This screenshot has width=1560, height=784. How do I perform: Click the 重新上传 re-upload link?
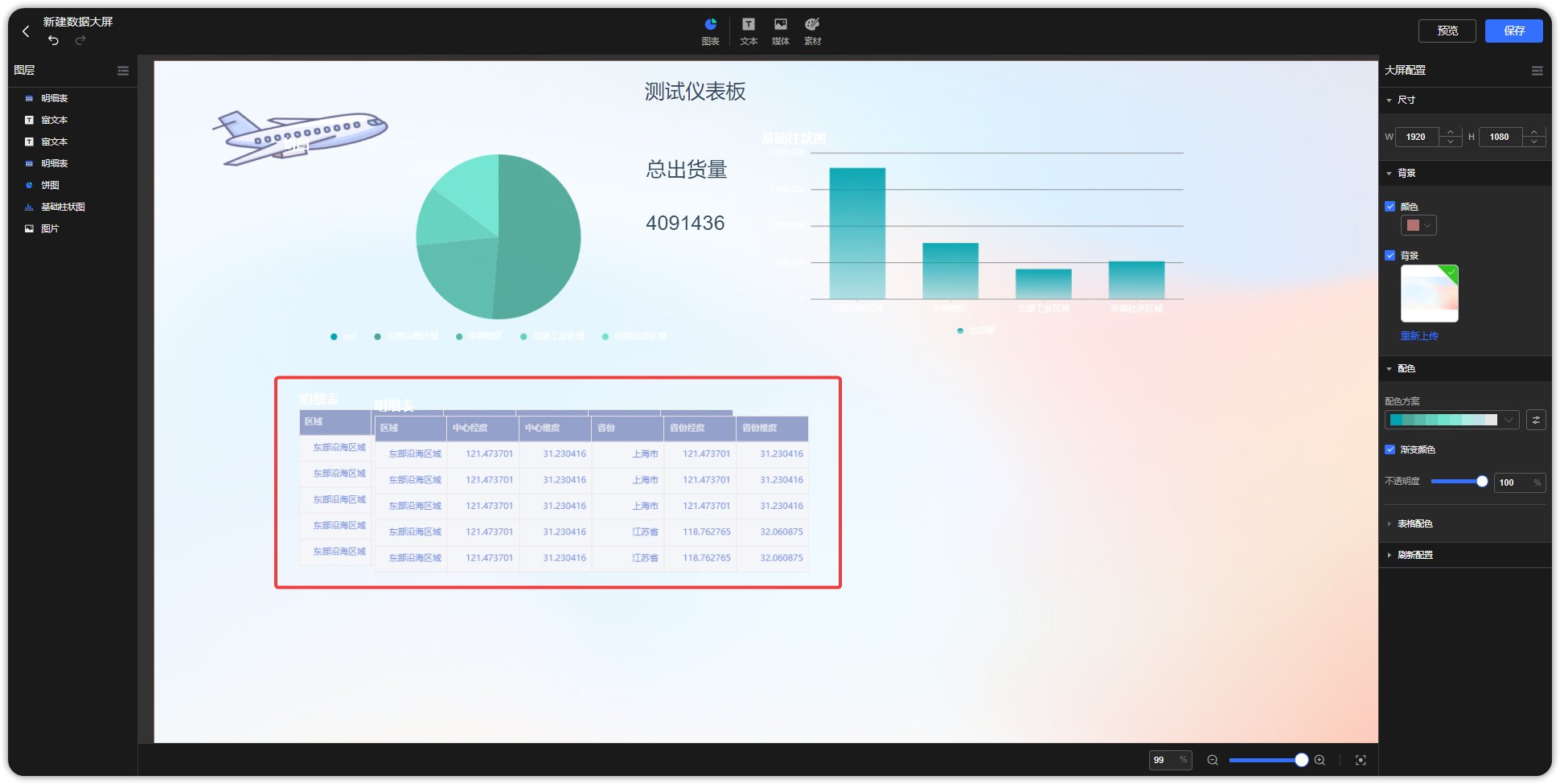click(x=1419, y=336)
